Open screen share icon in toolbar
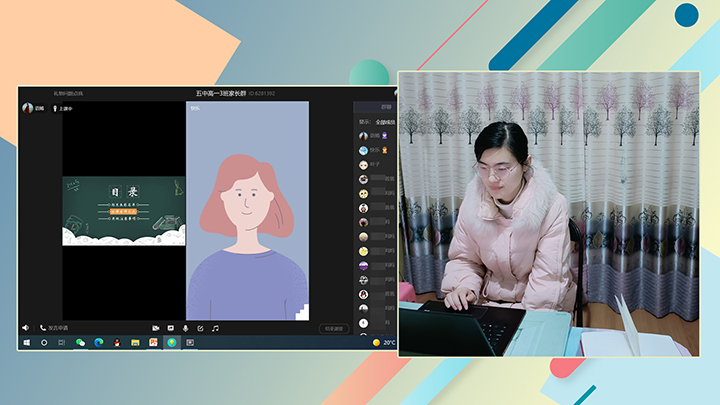Viewport: 720px width, 405px height. tap(171, 328)
